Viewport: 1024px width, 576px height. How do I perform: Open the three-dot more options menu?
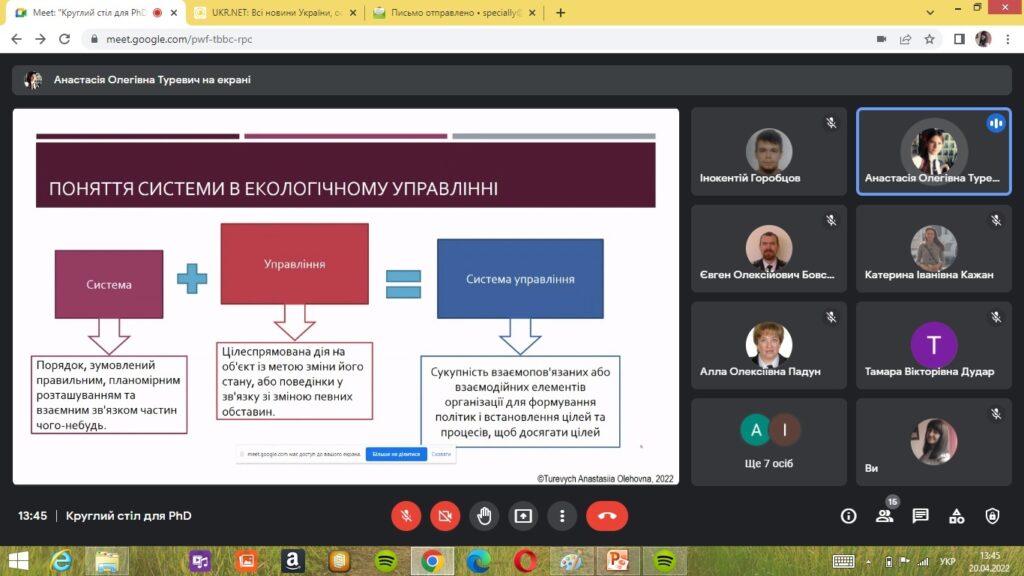tap(562, 516)
